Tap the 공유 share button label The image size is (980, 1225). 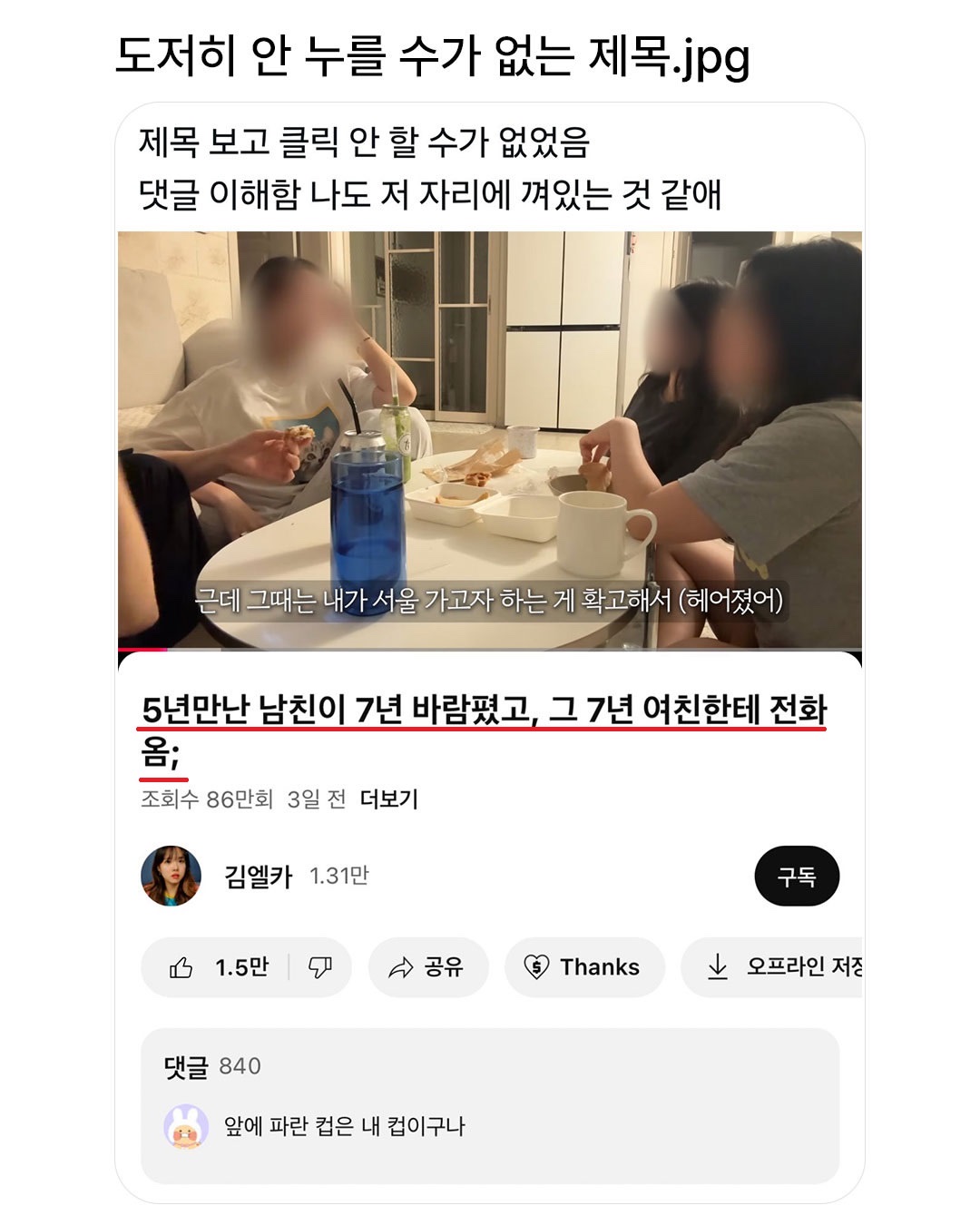click(x=444, y=967)
